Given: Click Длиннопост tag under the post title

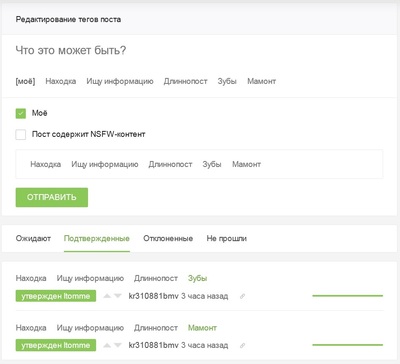Looking at the screenshot, I should [x=185, y=81].
